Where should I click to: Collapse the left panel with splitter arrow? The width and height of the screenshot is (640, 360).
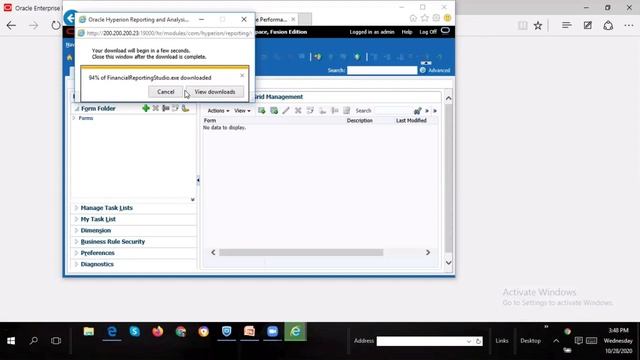[198, 180]
